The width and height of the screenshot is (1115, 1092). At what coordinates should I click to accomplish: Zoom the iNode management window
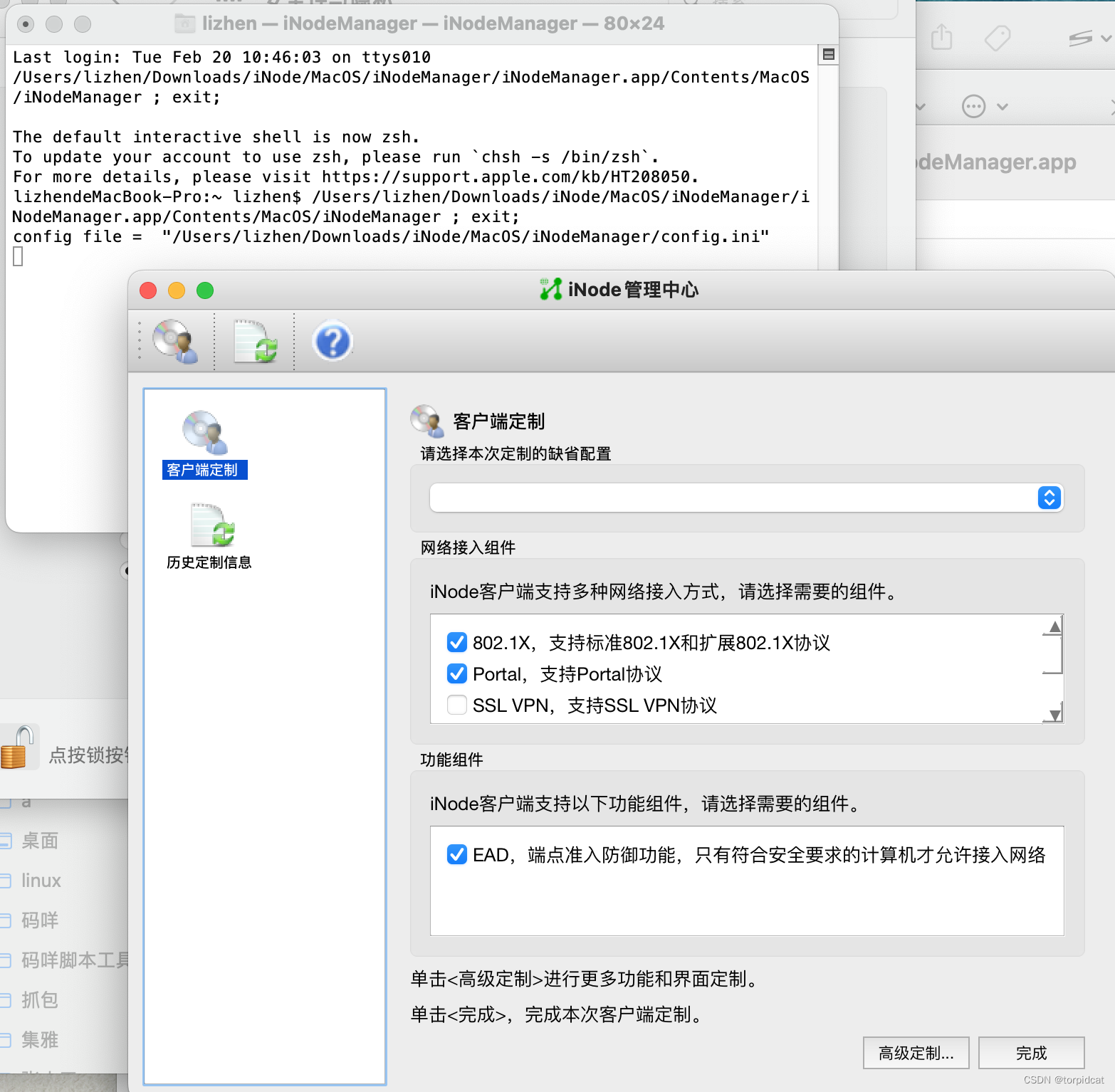[x=205, y=290]
